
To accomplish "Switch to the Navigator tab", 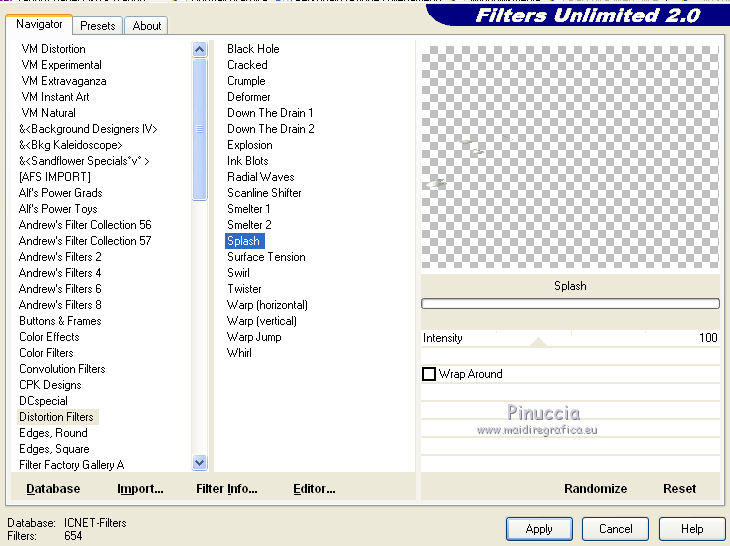I will pos(39,24).
